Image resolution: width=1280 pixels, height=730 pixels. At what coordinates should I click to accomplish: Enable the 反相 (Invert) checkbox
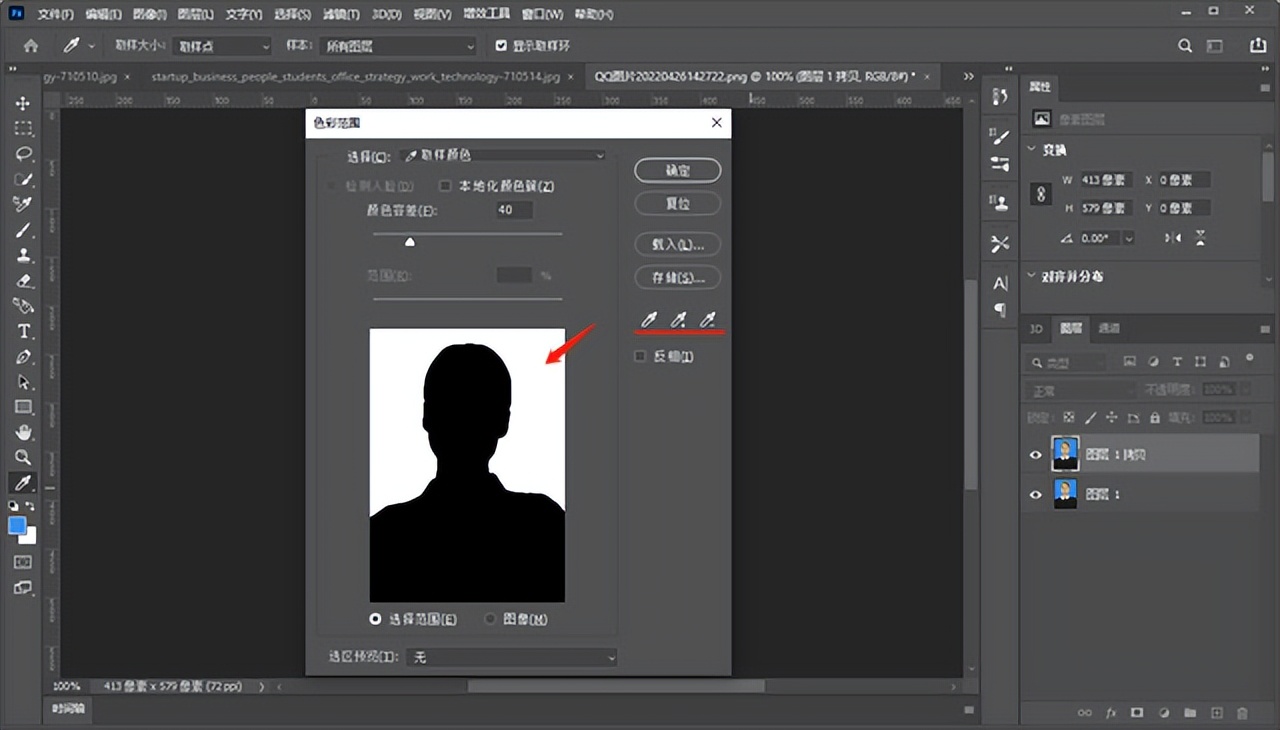(x=640, y=355)
